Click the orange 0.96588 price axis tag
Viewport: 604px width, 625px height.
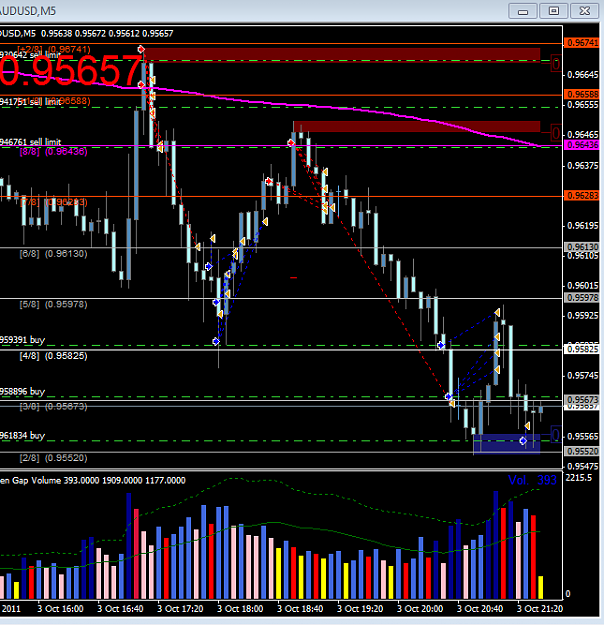point(582,94)
